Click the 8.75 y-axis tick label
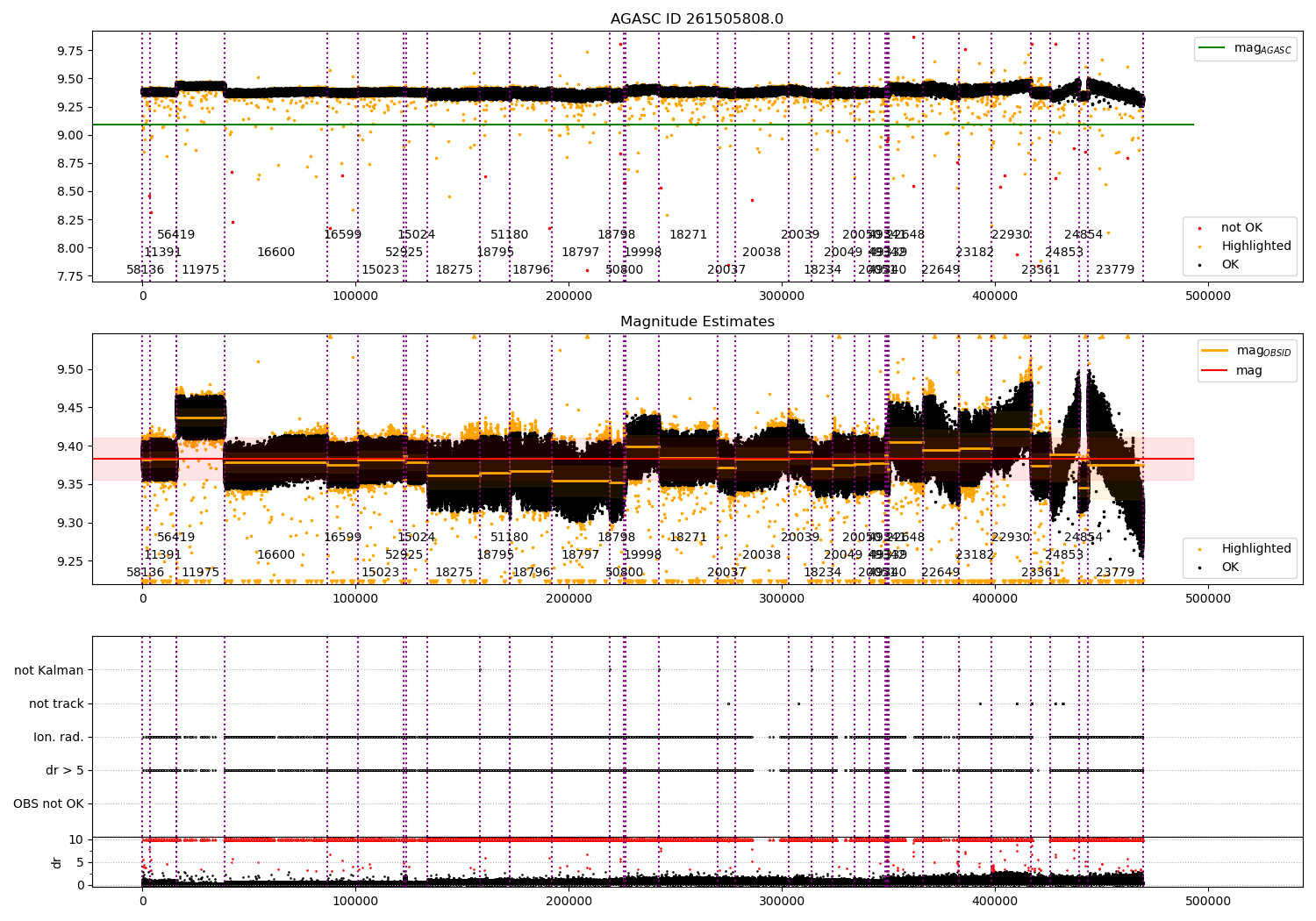 69,163
